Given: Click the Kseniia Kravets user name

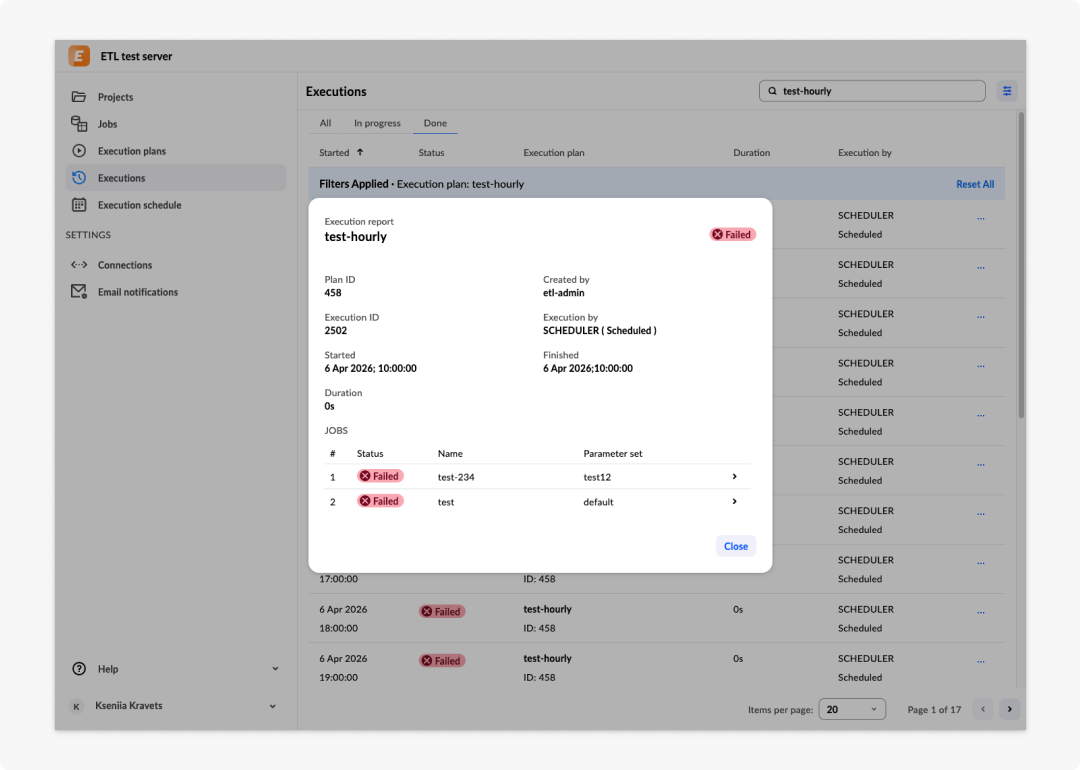Looking at the screenshot, I should 129,705.
